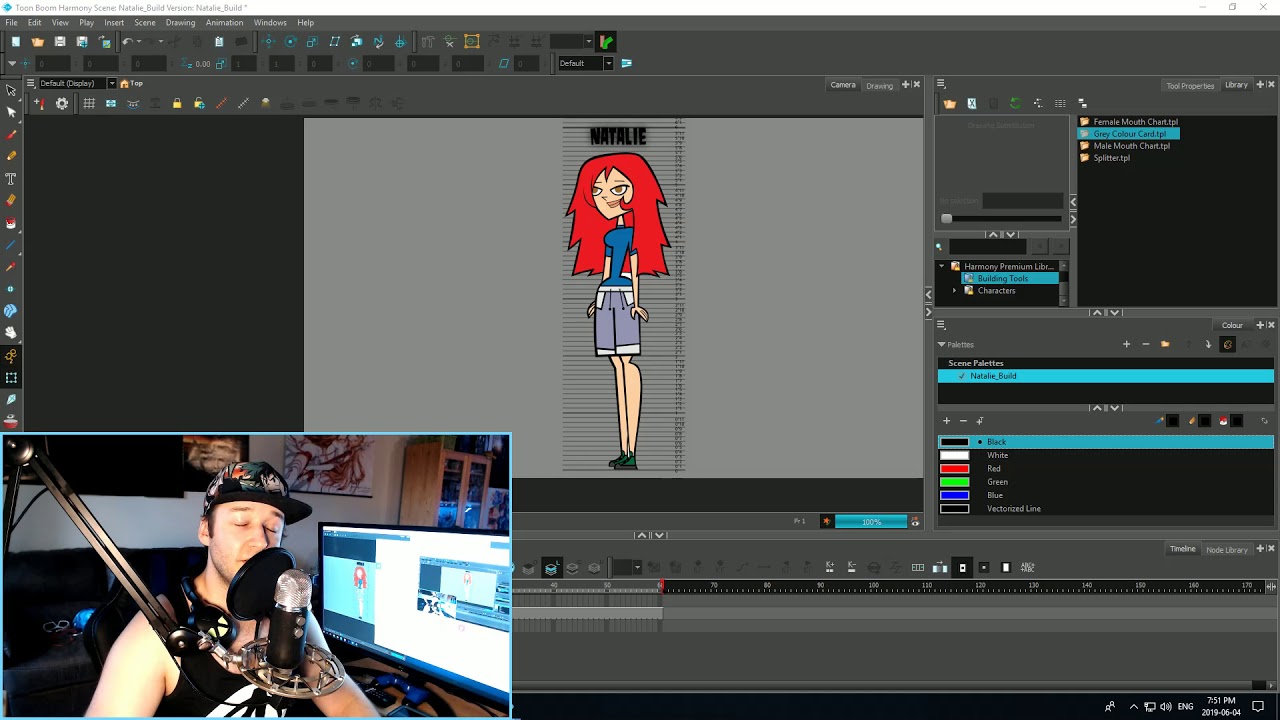1280x720 pixels.
Task: Open the Camera view settings gear
Action: pyautogui.click(x=62, y=104)
